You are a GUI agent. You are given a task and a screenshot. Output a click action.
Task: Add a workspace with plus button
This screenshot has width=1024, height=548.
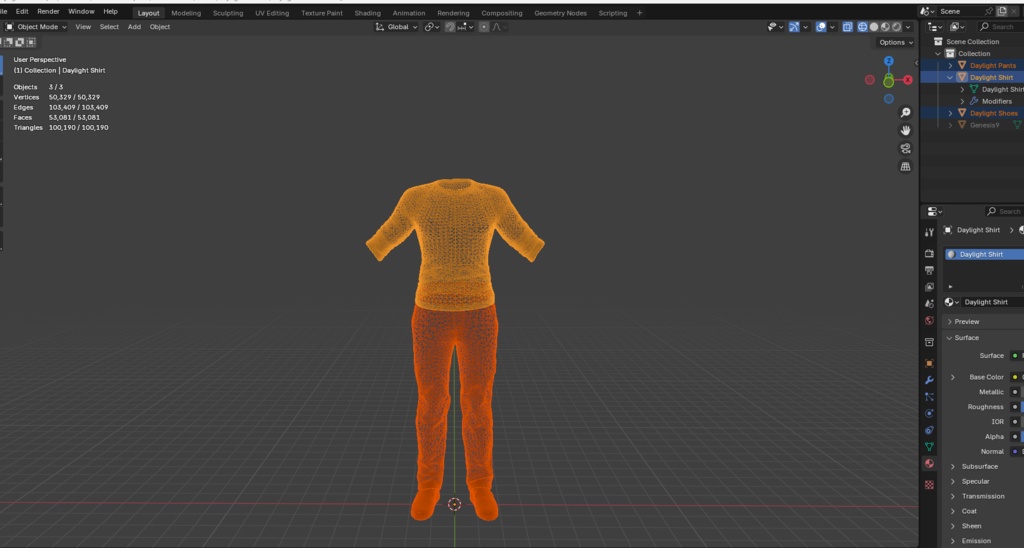[639, 12]
